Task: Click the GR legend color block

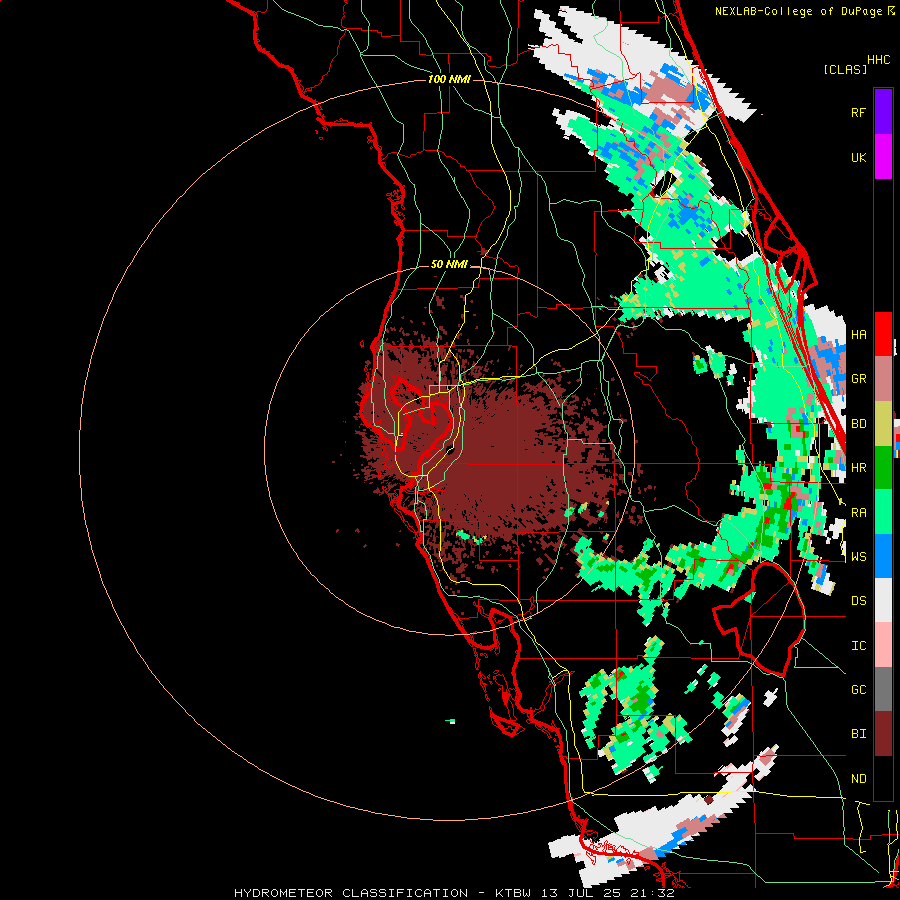Action: (x=883, y=379)
